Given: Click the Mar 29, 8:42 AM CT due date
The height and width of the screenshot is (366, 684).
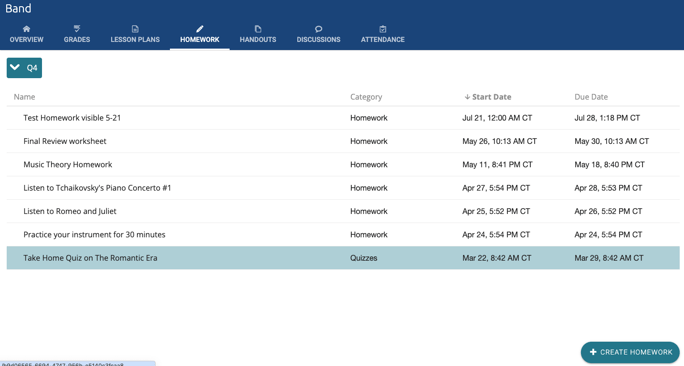Looking at the screenshot, I should (609, 258).
